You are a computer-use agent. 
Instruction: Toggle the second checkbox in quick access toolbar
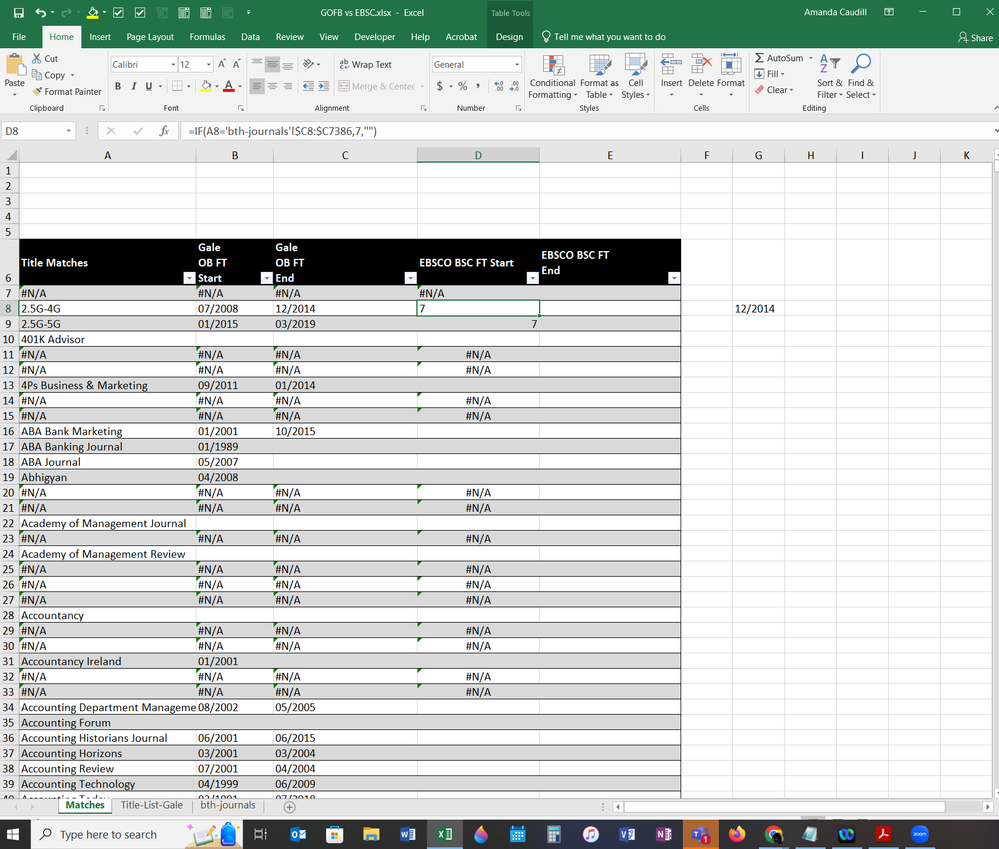tap(140, 12)
